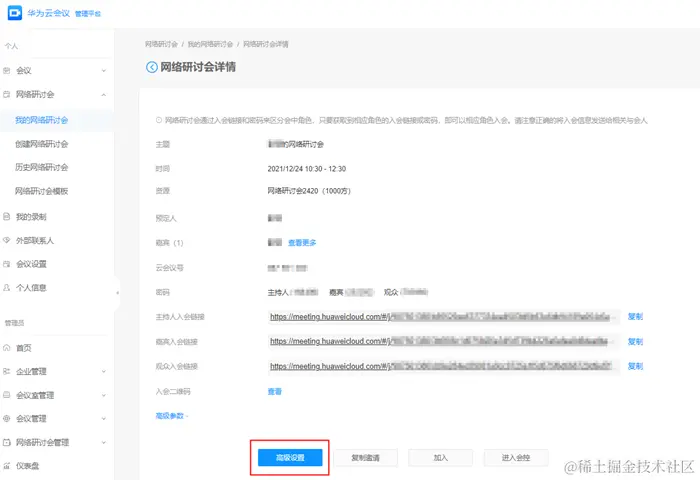700x480 pixels.
Task: Click the 会议管理 sidebar icon
Action: [7, 419]
